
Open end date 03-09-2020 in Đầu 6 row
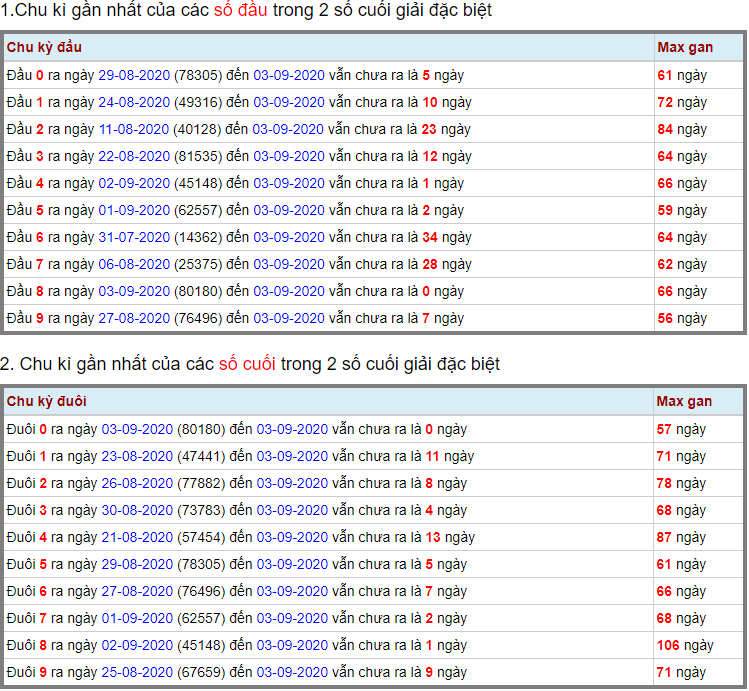tap(289, 237)
